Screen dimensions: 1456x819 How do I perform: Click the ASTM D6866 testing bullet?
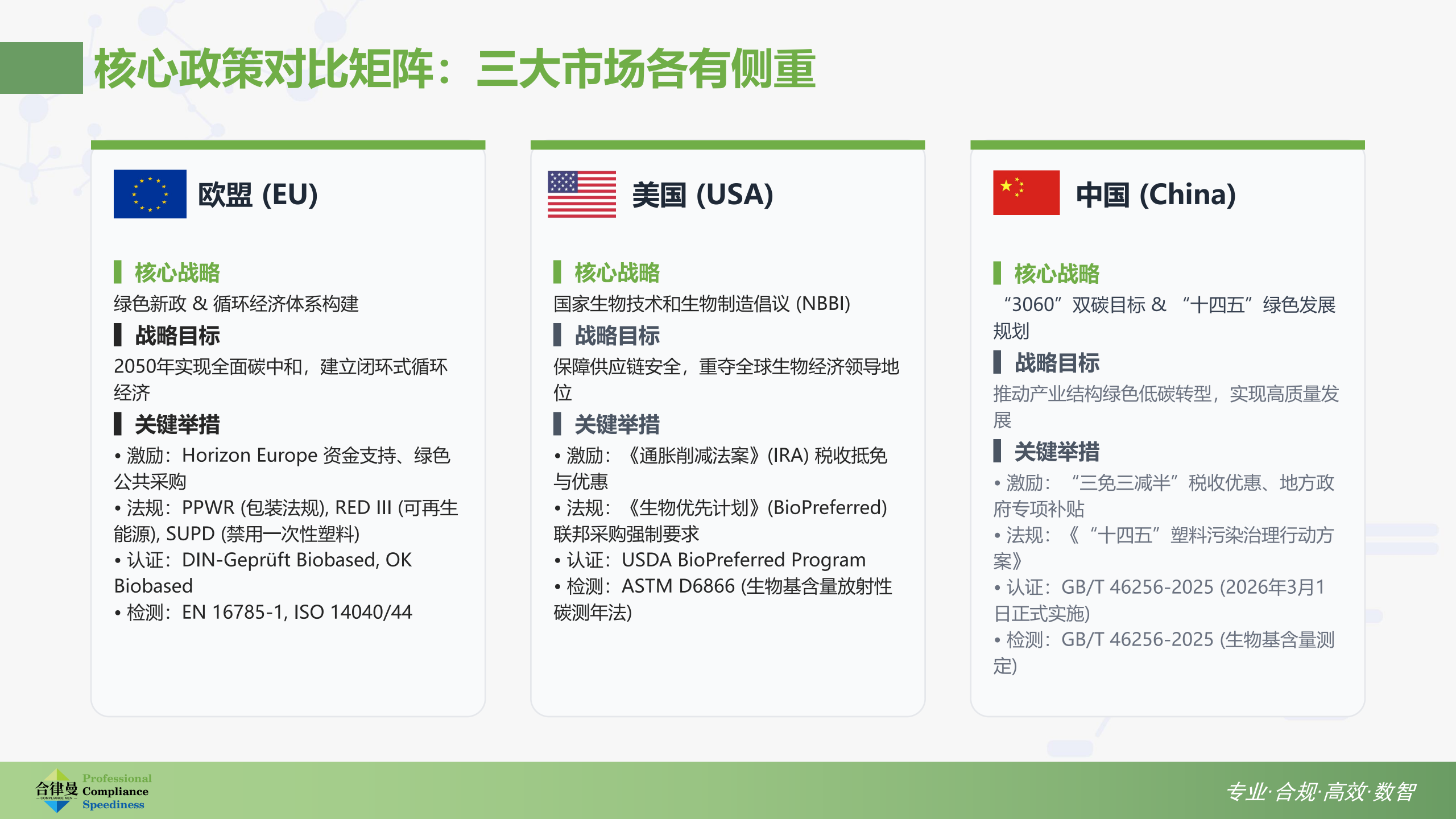coord(723,599)
